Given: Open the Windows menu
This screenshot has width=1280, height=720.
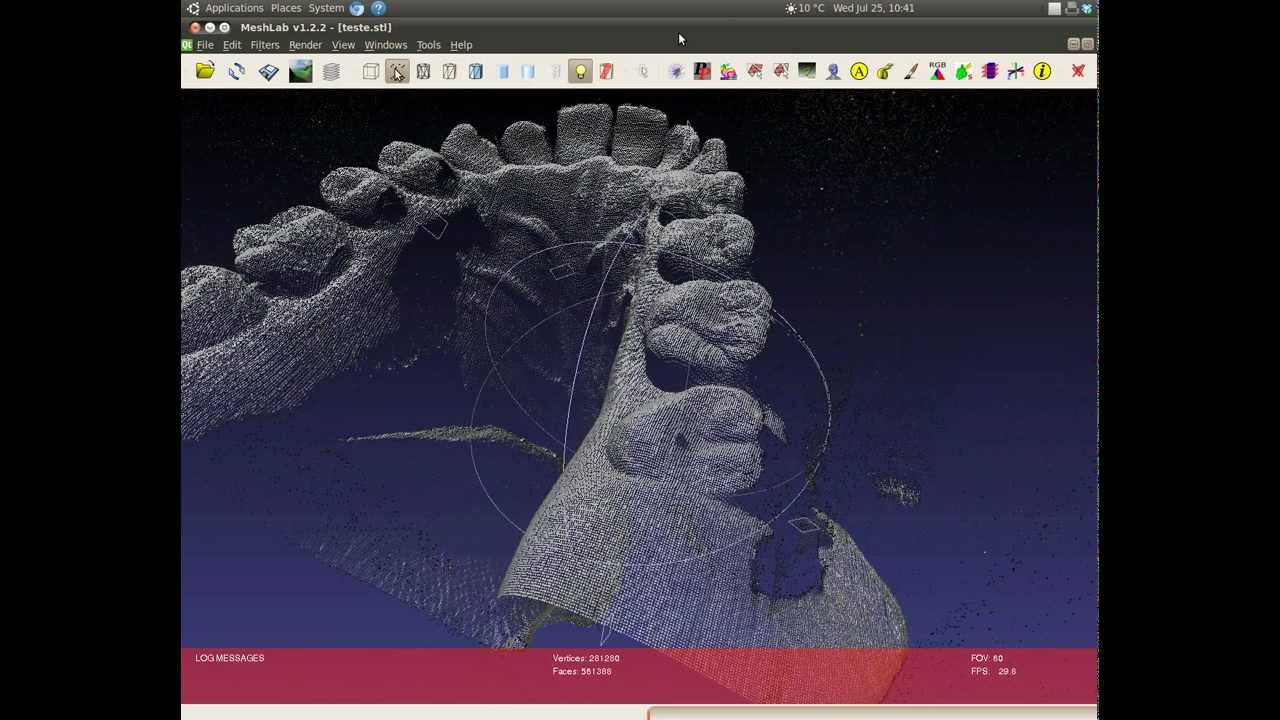Looking at the screenshot, I should pyautogui.click(x=386, y=45).
